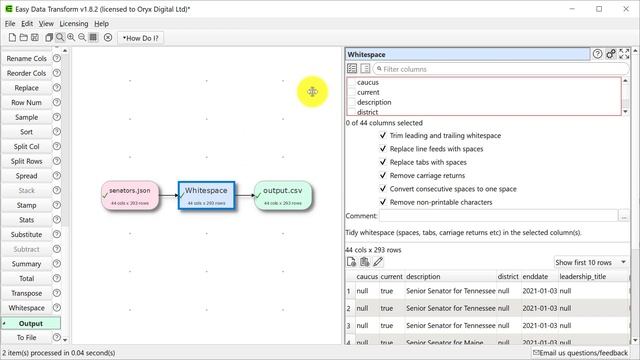Click the circled X stop icon in toolbar
This screenshot has width=640, height=360.
[x=108, y=38]
